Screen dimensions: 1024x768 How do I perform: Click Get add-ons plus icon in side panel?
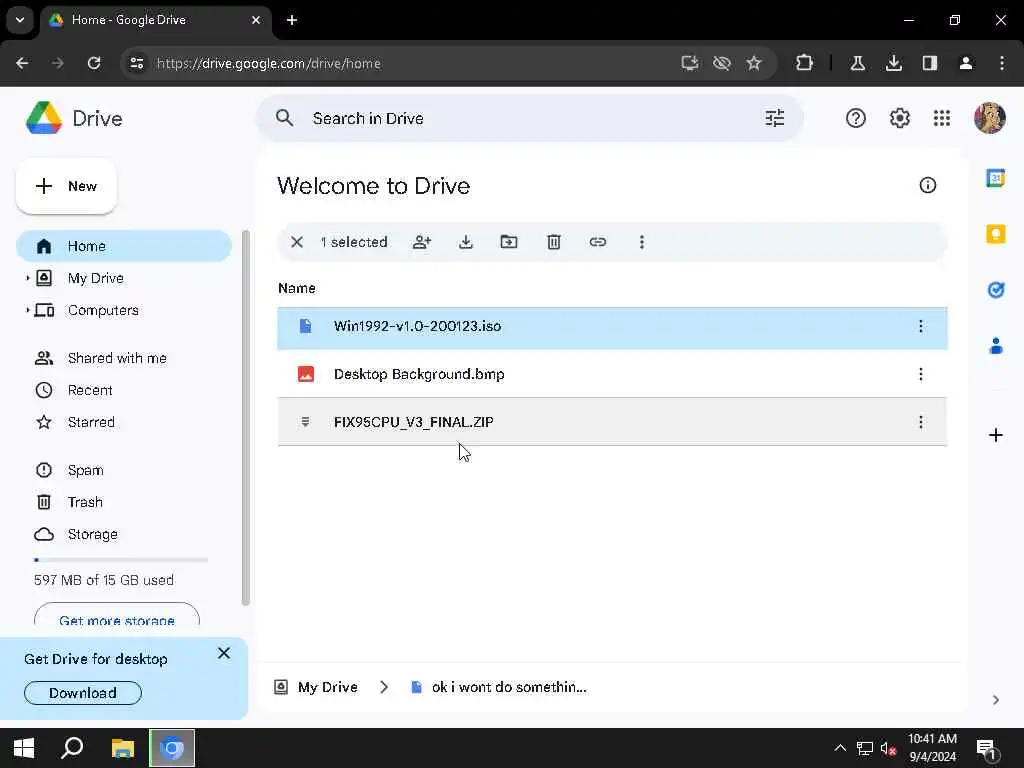[995, 435]
